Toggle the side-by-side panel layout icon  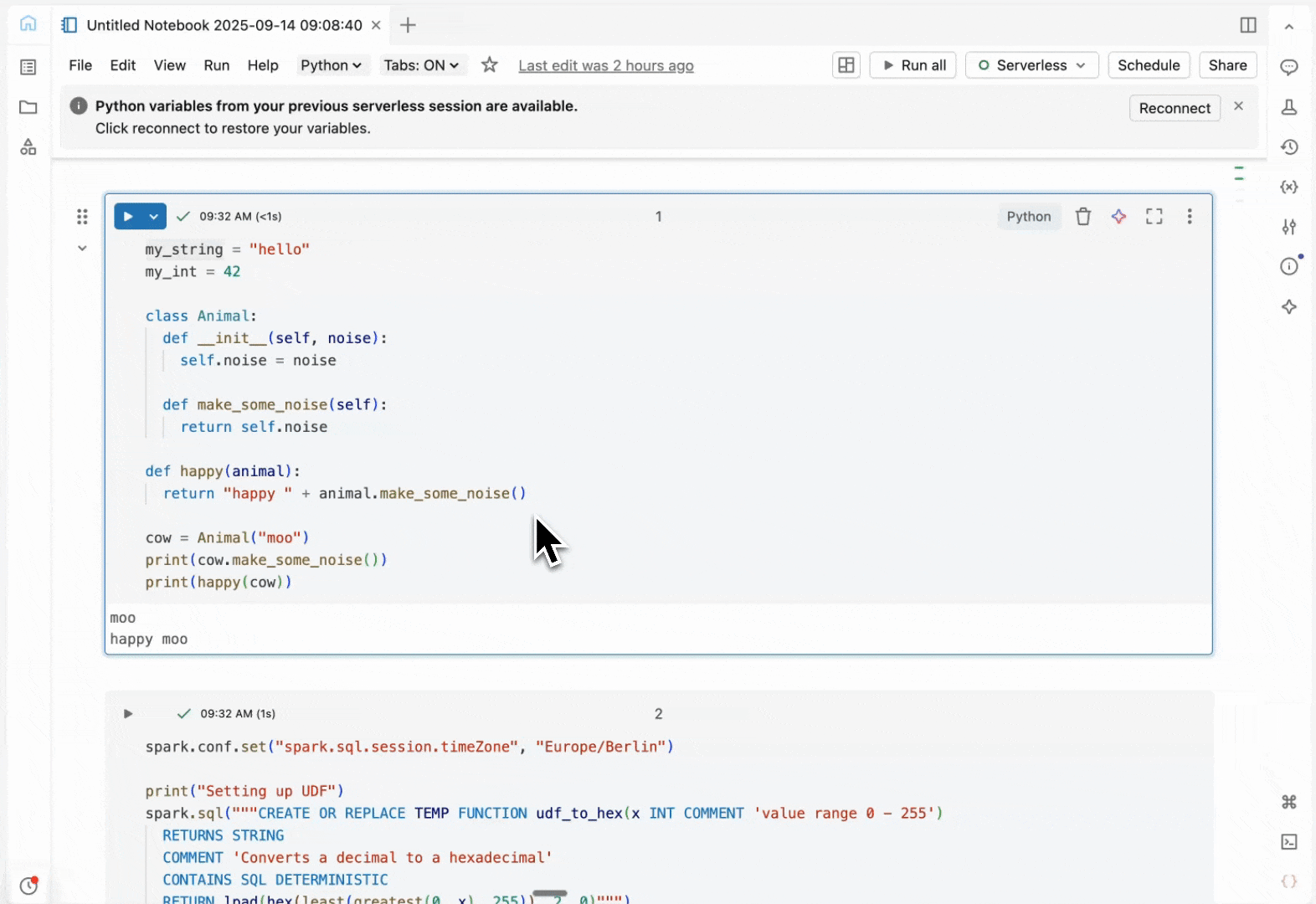pyautogui.click(x=1248, y=25)
